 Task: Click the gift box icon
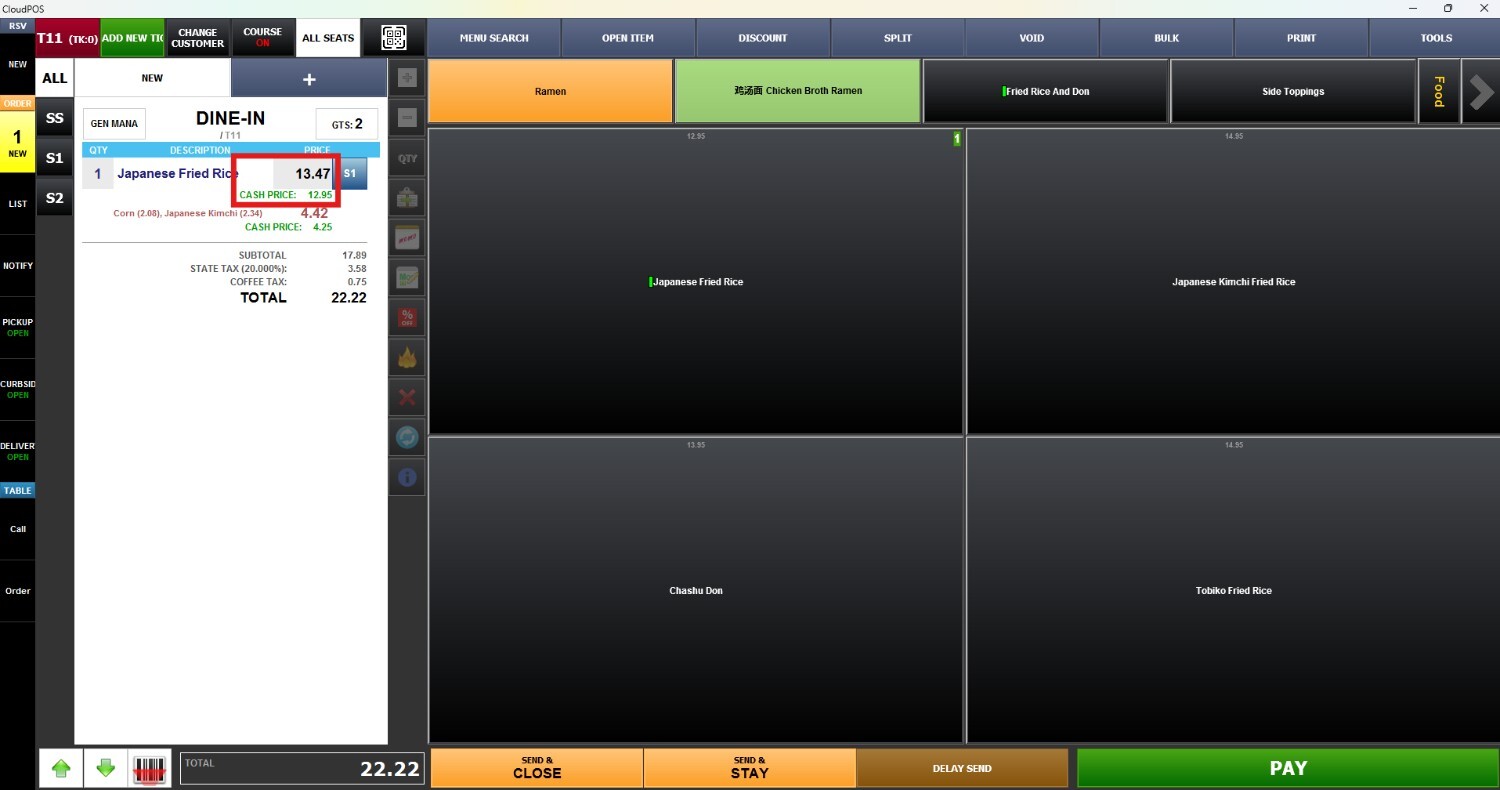(407, 198)
